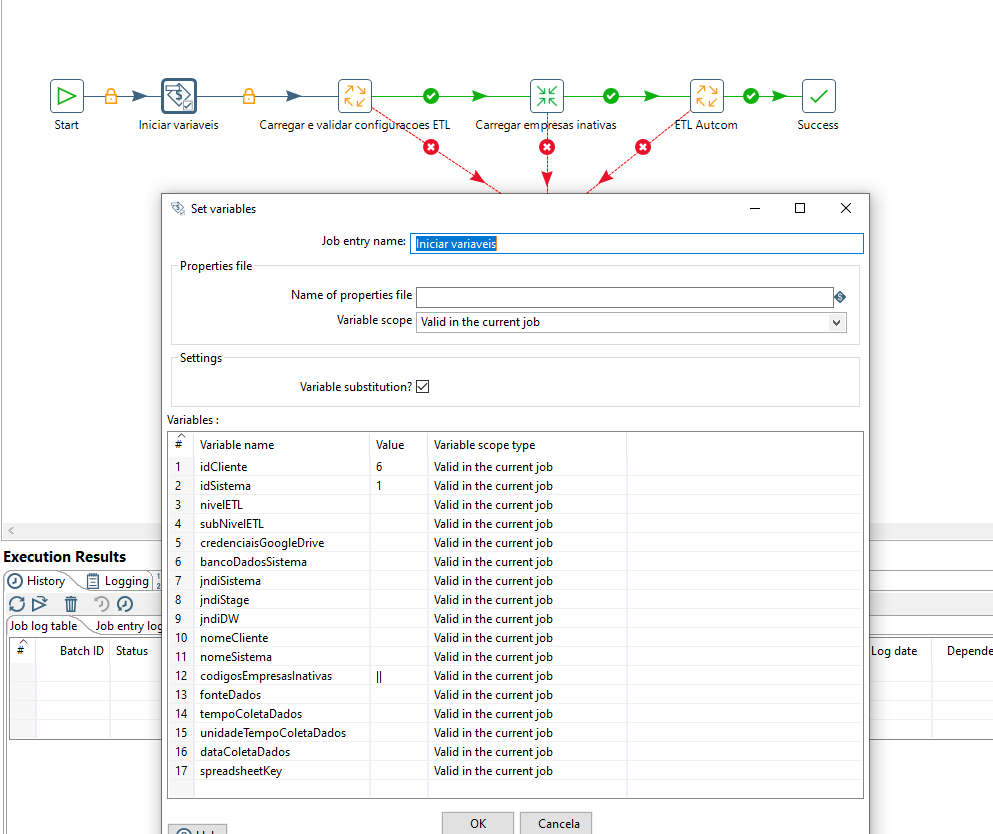Click the variable insert diamond beside properties file field
The width and height of the screenshot is (993, 834).
click(x=840, y=296)
